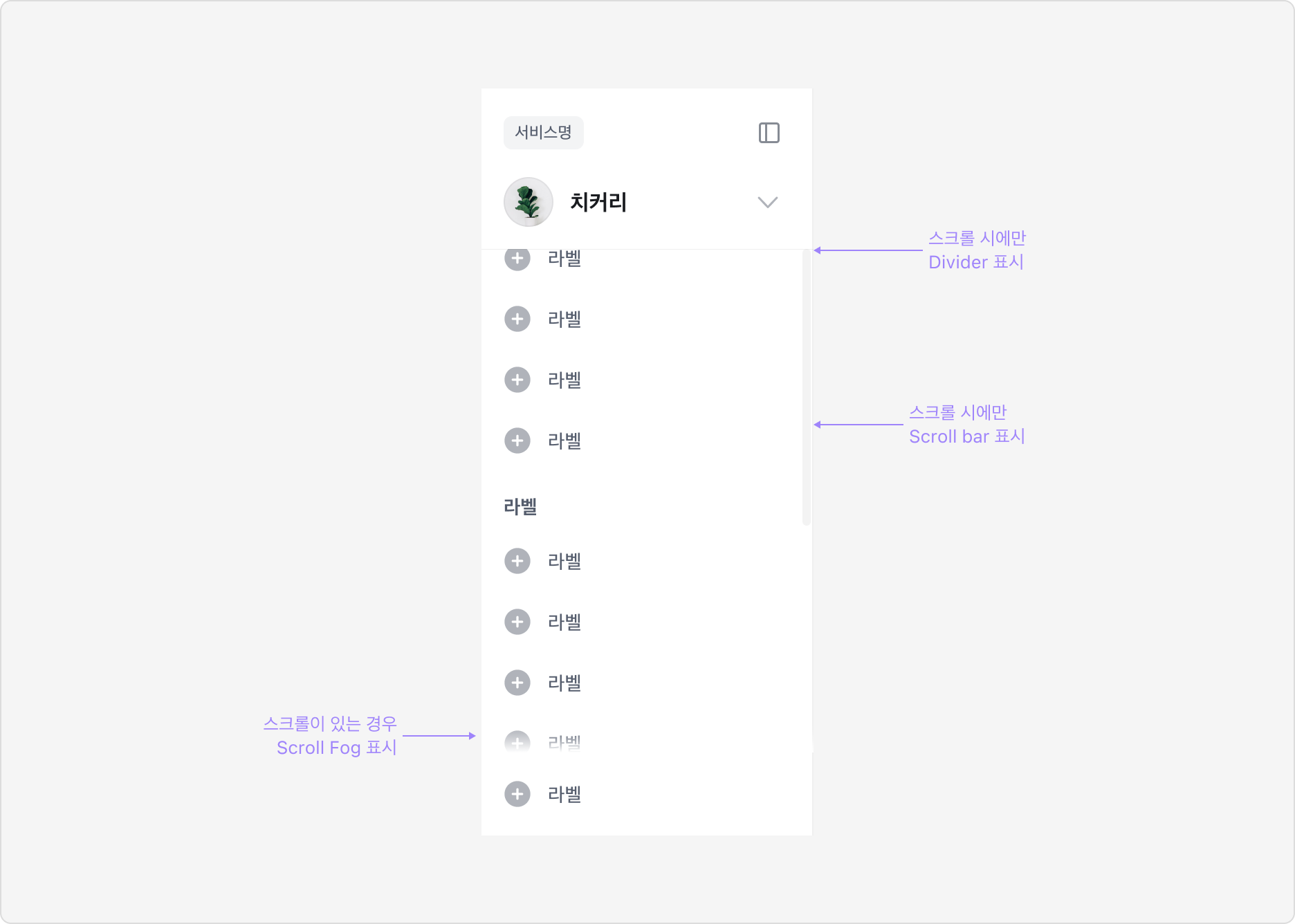1295x924 pixels.
Task: Select the faded 라벨 item text in the fog
Action: click(564, 743)
